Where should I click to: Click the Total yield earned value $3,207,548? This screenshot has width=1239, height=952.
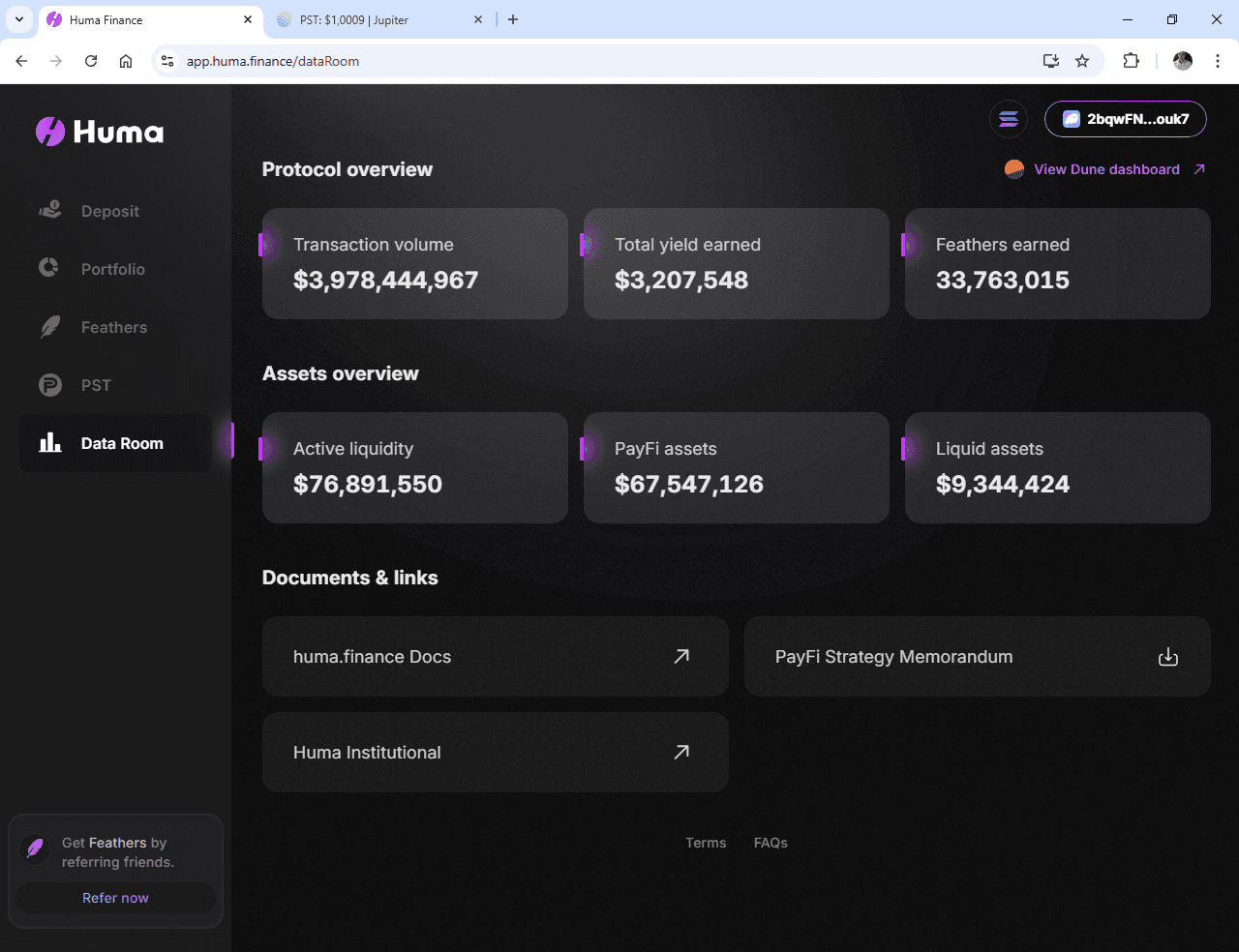coord(681,280)
